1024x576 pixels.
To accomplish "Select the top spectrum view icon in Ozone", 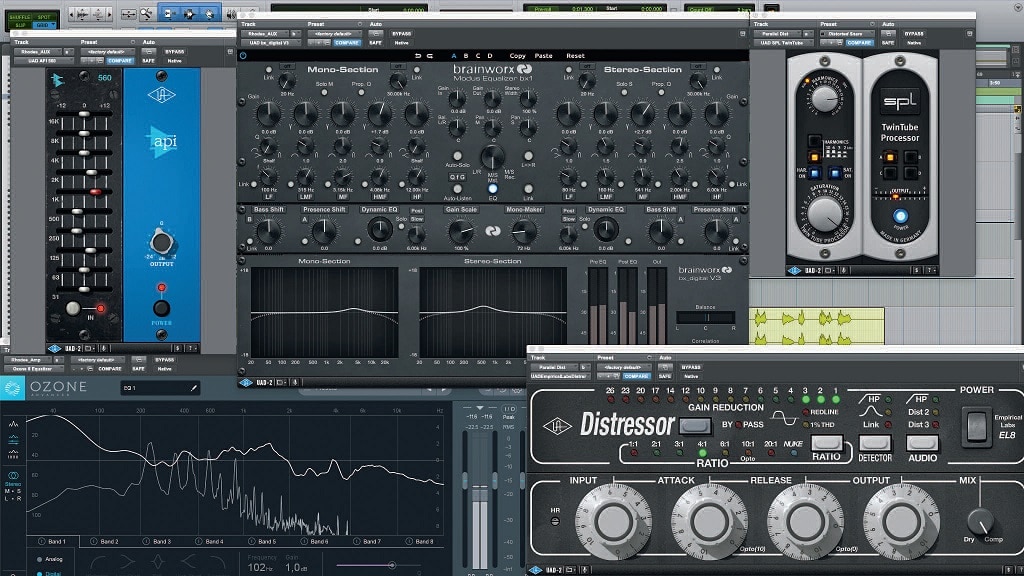I will pos(14,424).
